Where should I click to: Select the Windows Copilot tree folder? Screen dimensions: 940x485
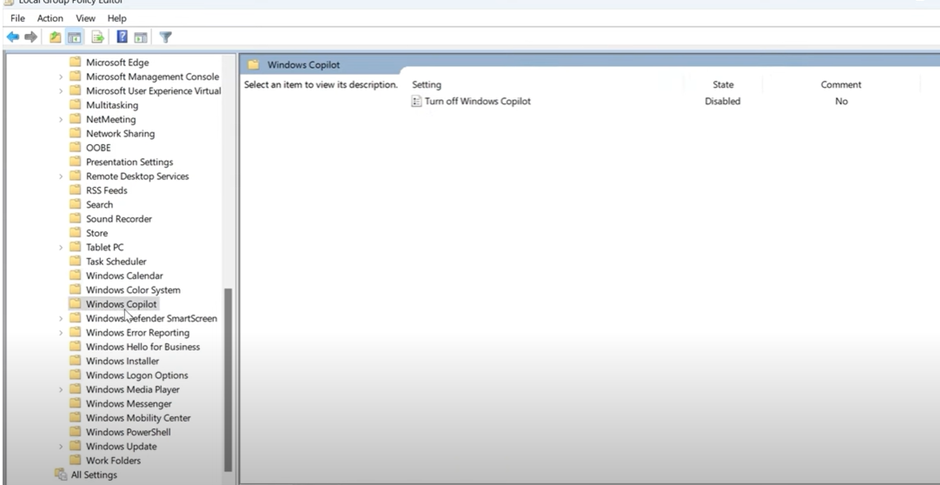pos(121,304)
